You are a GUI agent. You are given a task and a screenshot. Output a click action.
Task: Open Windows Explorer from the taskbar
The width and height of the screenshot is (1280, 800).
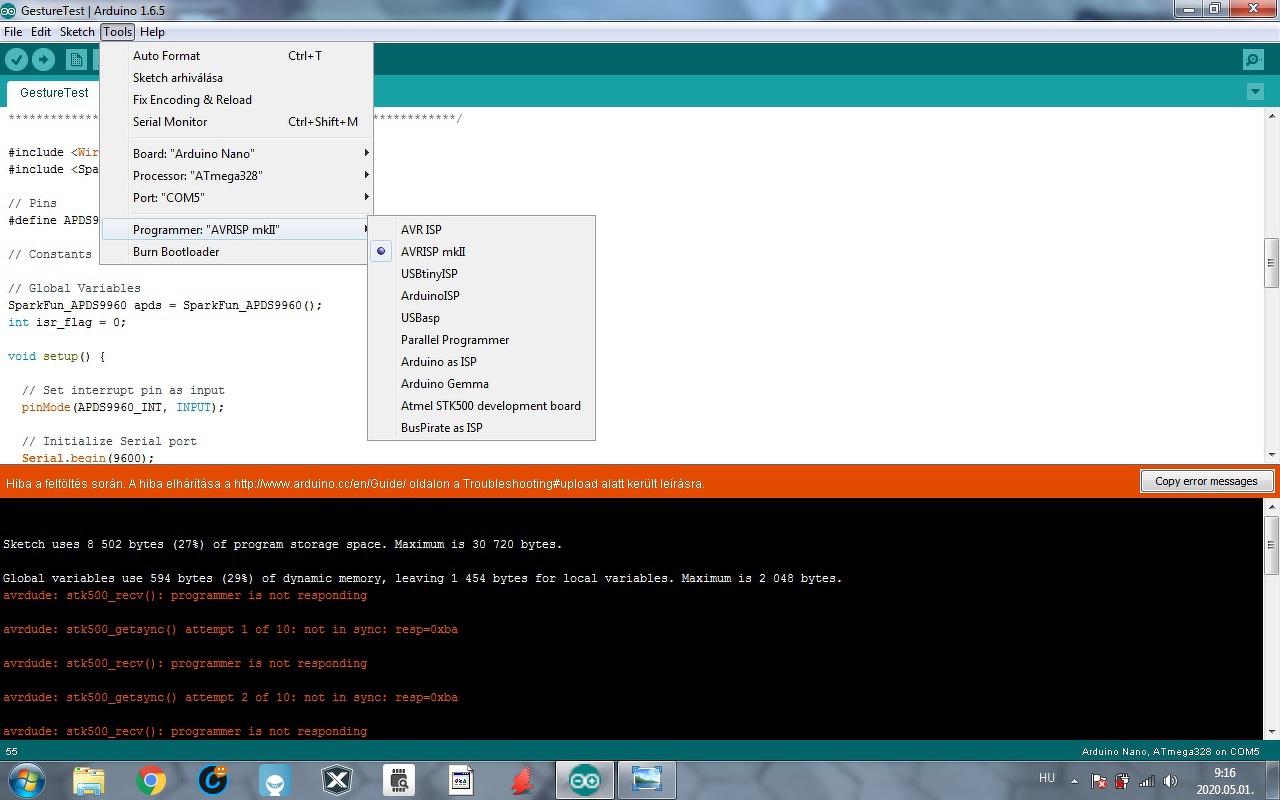[x=89, y=780]
